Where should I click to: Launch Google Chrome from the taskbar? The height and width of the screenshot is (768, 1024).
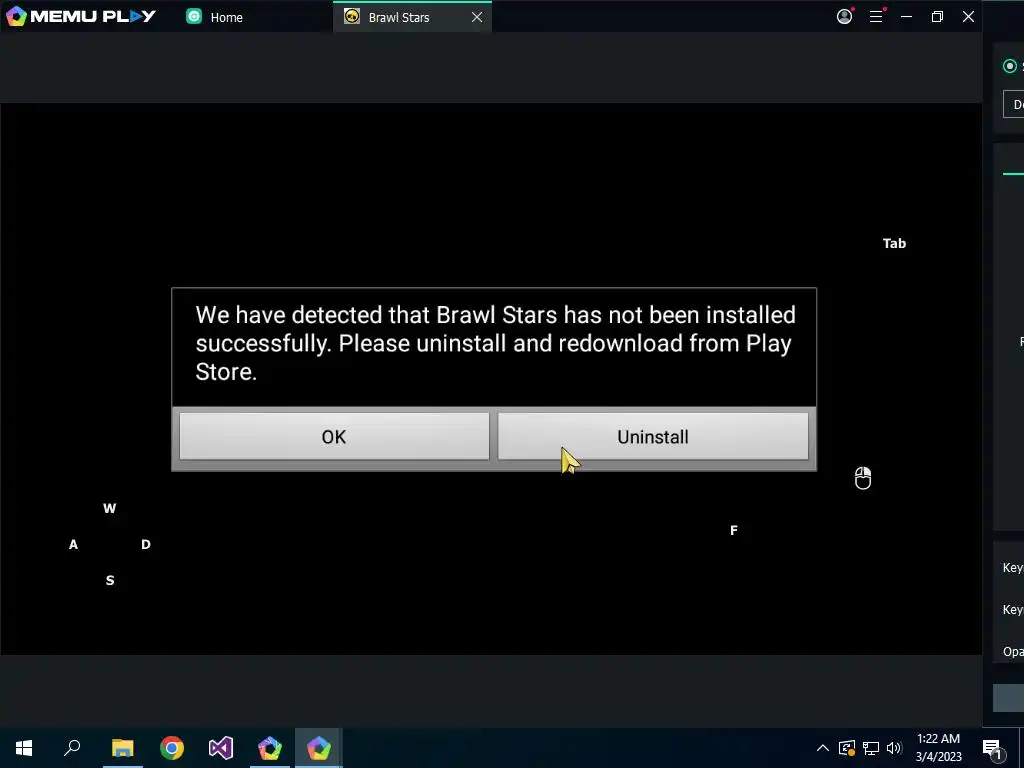coord(172,748)
